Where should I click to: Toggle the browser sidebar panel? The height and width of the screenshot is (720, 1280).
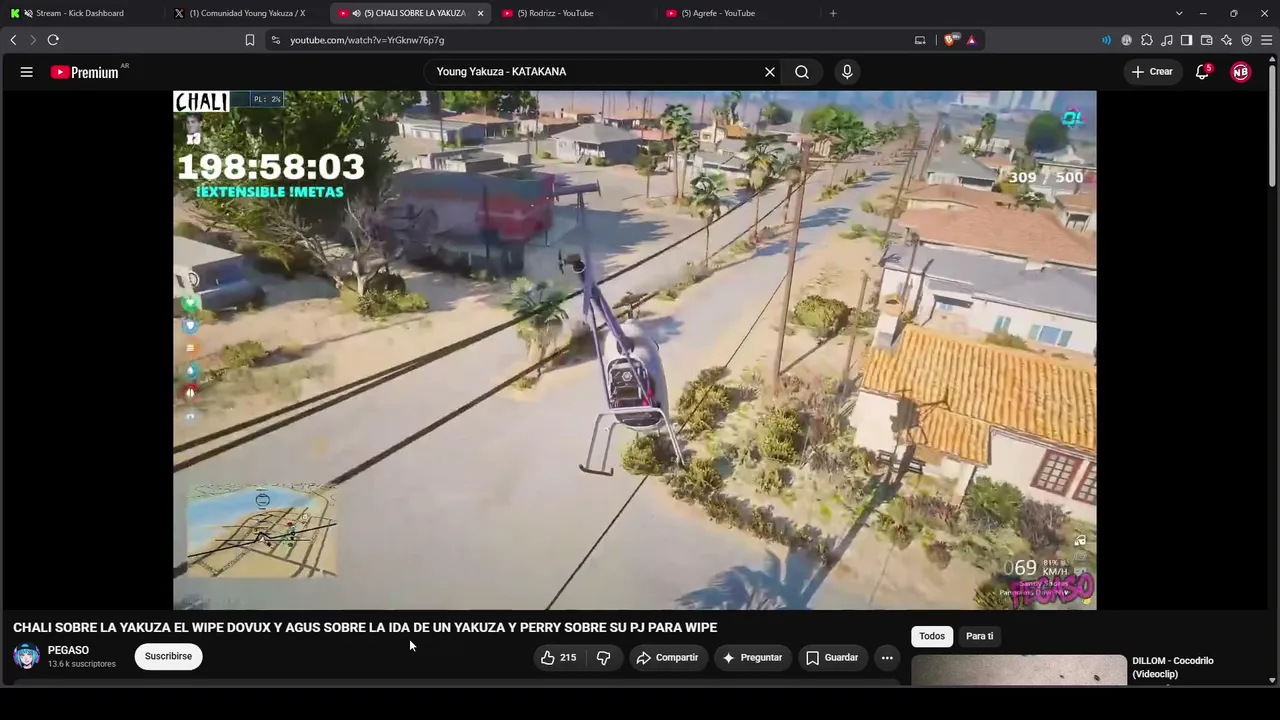[x=1186, y=40]
